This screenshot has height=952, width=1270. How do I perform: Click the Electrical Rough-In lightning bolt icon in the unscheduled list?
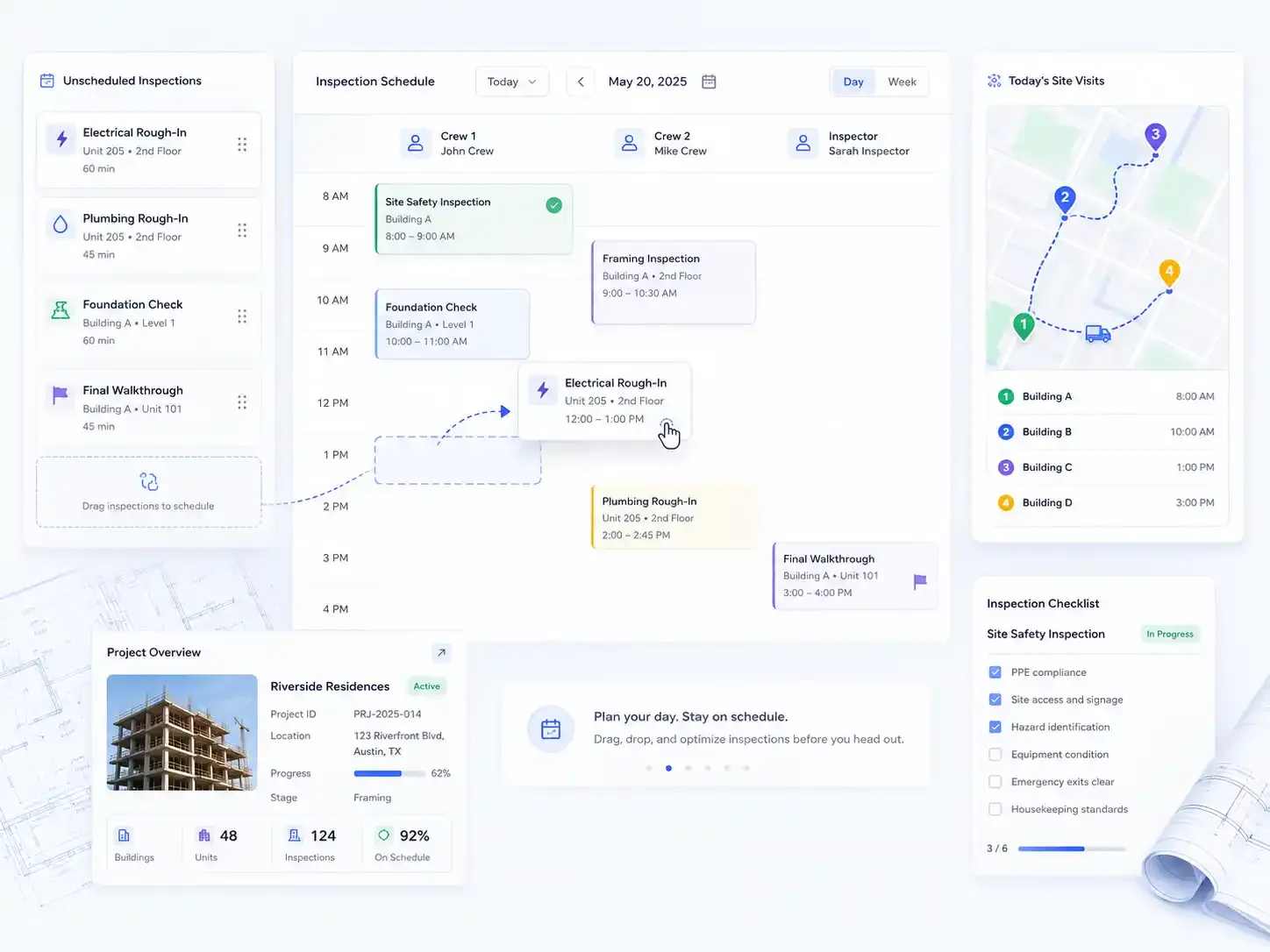click(x=61, y=139)
